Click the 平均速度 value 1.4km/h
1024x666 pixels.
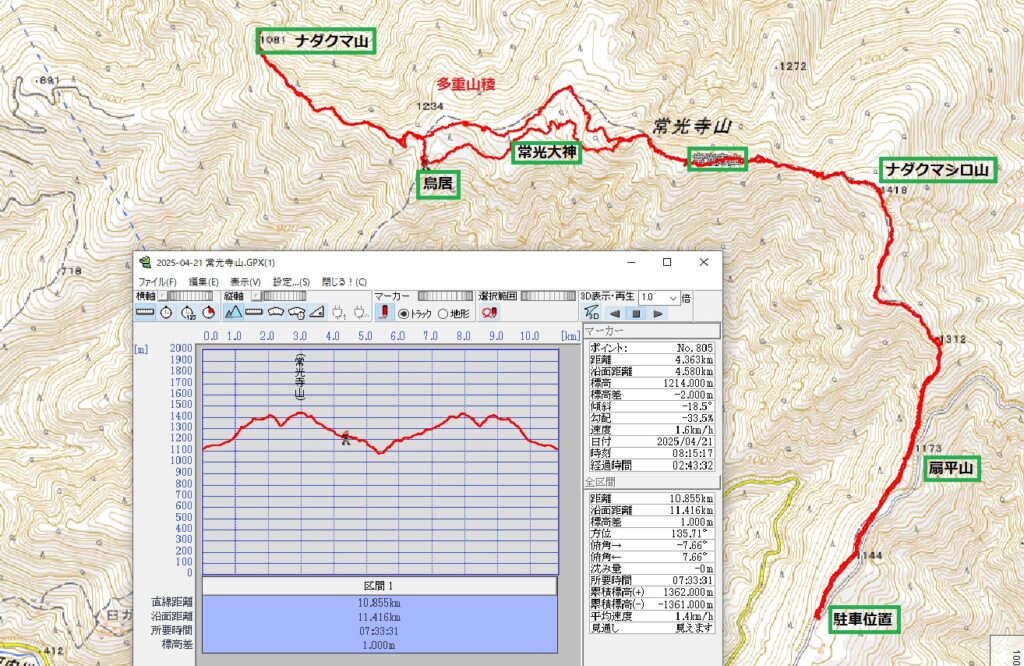click(694, 616)
